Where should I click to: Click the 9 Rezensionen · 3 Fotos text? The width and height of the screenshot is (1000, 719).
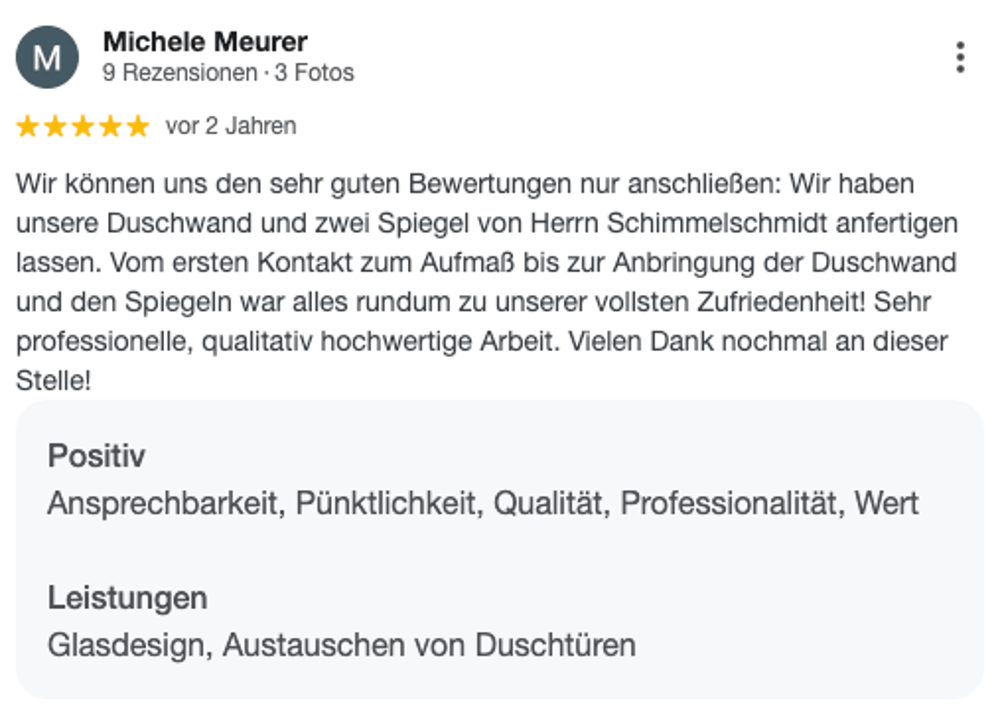coord(228,73)
